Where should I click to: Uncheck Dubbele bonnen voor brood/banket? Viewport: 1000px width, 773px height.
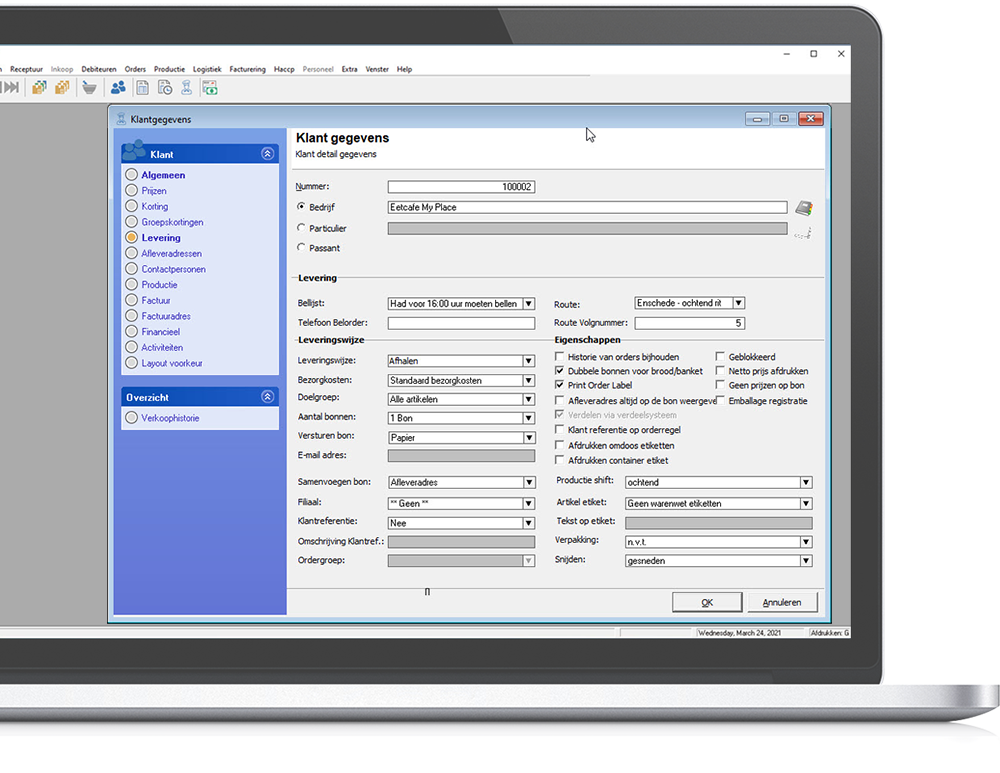[x=559, y=371]
